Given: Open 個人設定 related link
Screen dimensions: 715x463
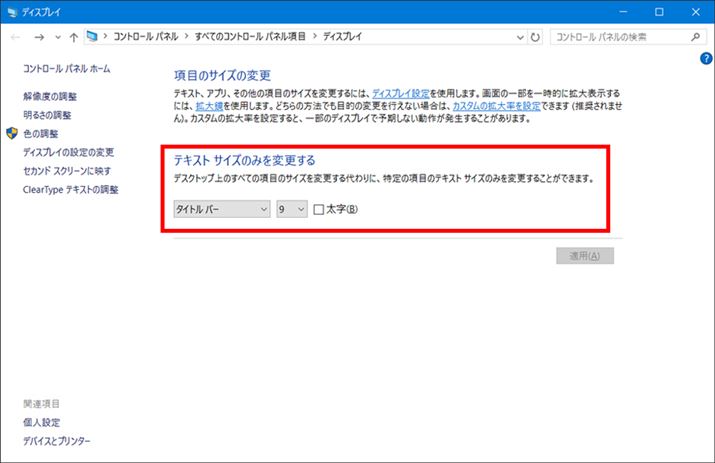Looking at the screenshot, I should tap(41, 422).
